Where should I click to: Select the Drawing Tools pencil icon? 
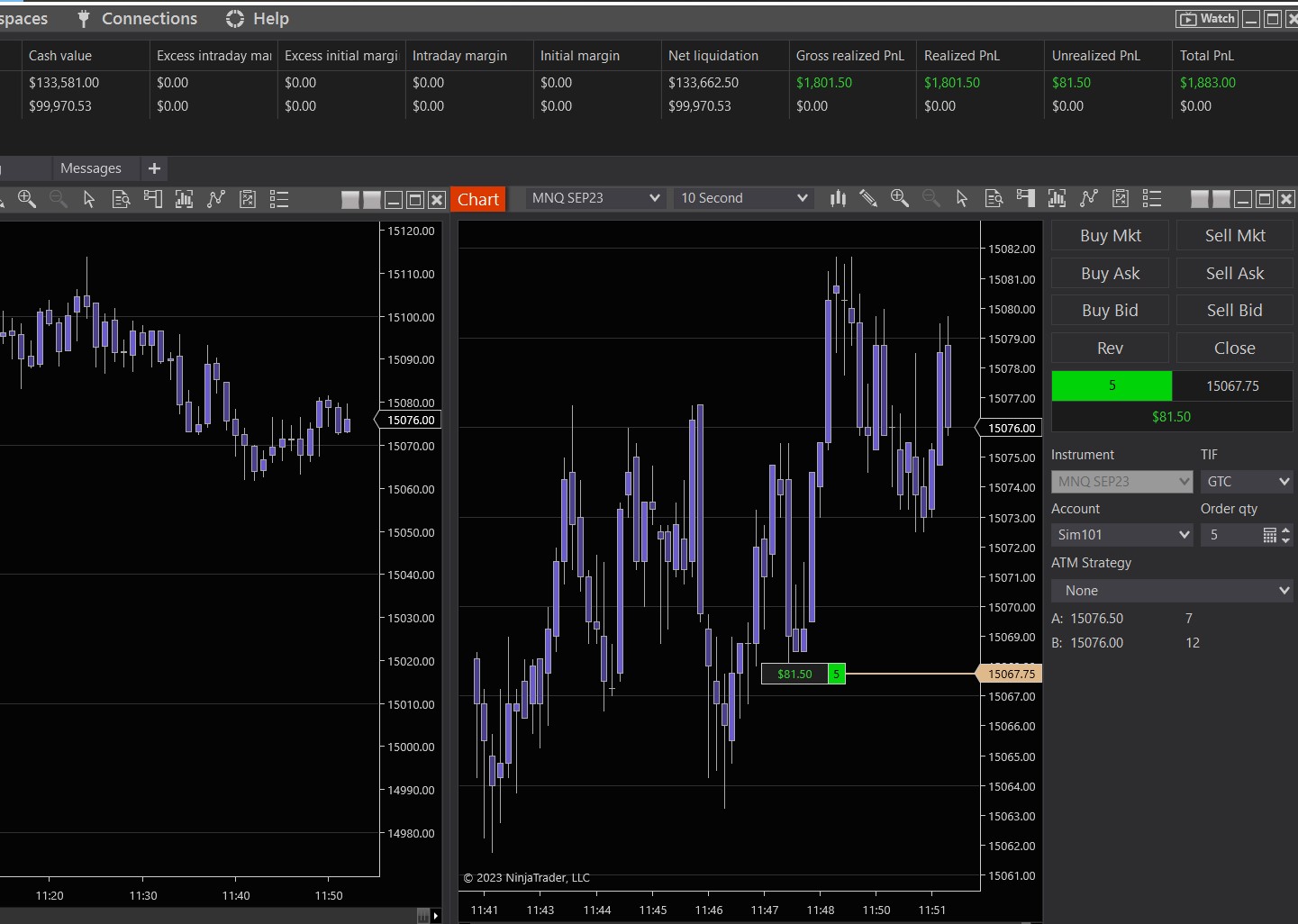(x=868, y=199)
